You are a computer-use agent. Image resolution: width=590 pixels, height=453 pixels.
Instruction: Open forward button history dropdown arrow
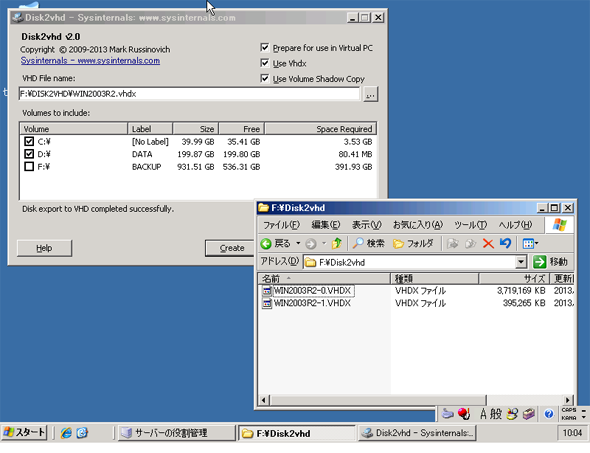pos(324,243)
